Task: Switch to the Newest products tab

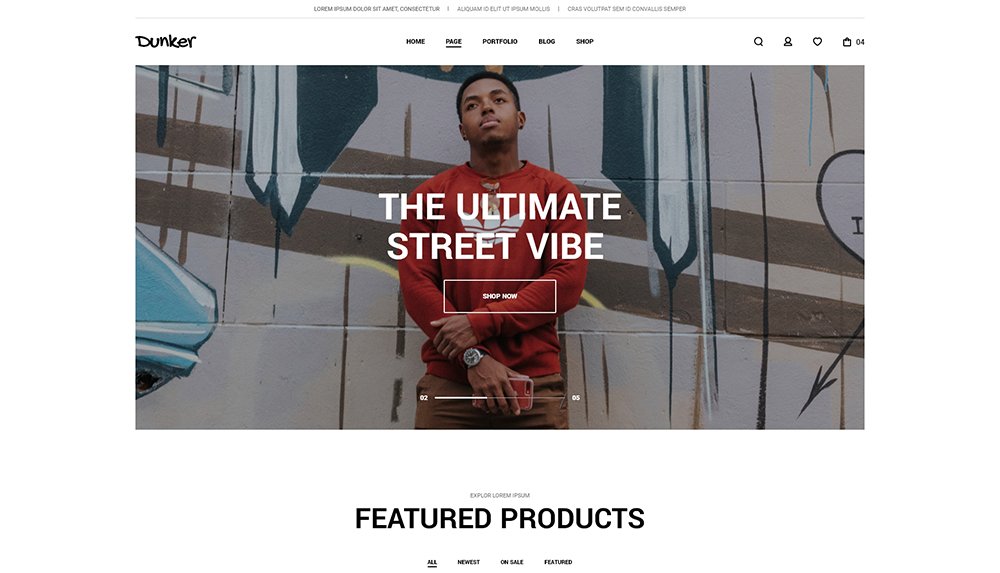Action: [x=468, y=562]
